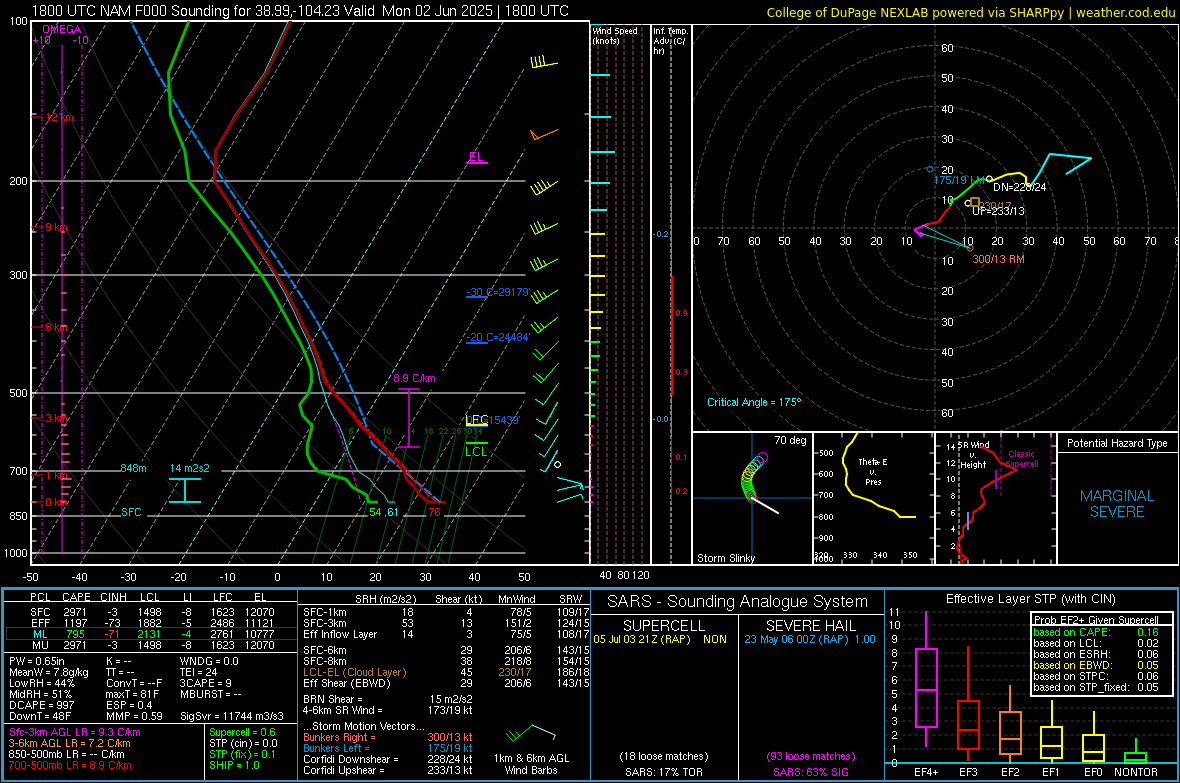Click the 6 km height marker
This screenshot has height=783, width=1180.
coord(56,328)
